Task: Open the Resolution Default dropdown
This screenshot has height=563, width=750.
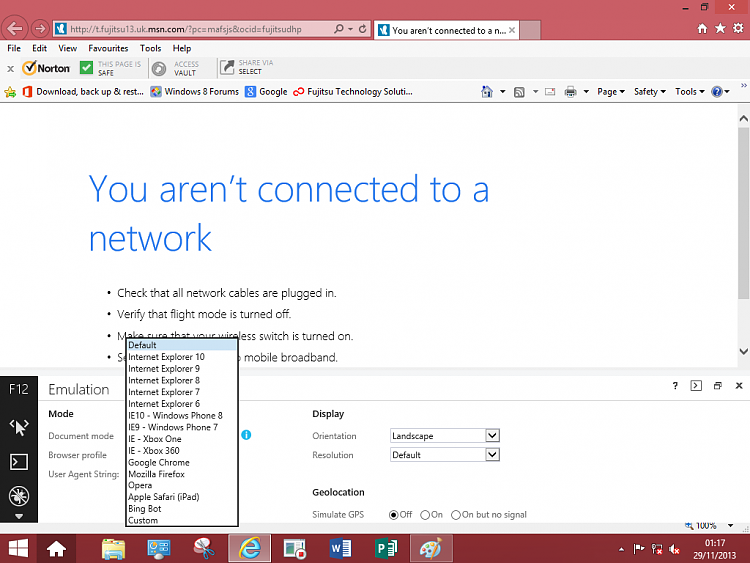Action: click(445, 454)
